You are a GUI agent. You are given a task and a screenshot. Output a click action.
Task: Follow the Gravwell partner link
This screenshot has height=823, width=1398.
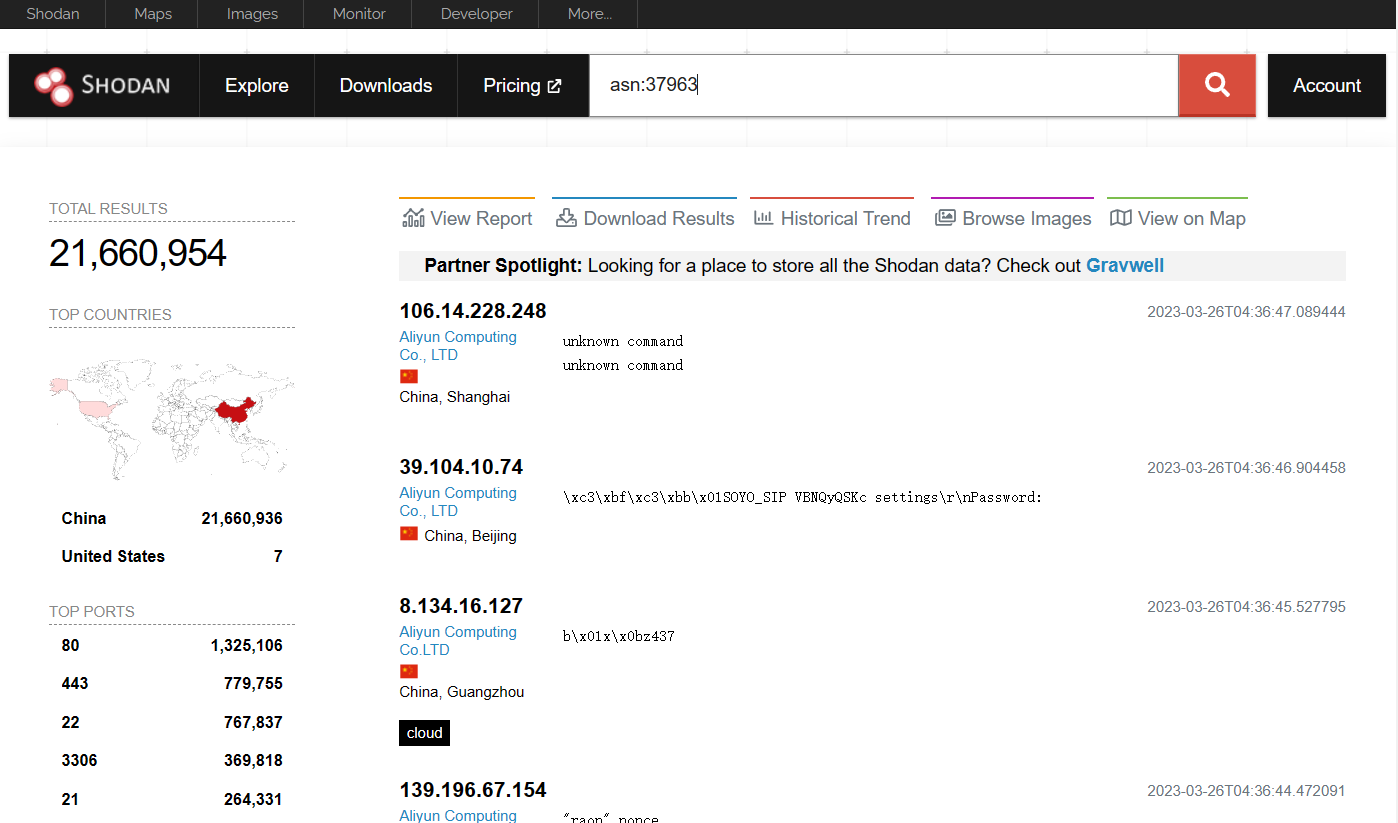coord(1125,266)
